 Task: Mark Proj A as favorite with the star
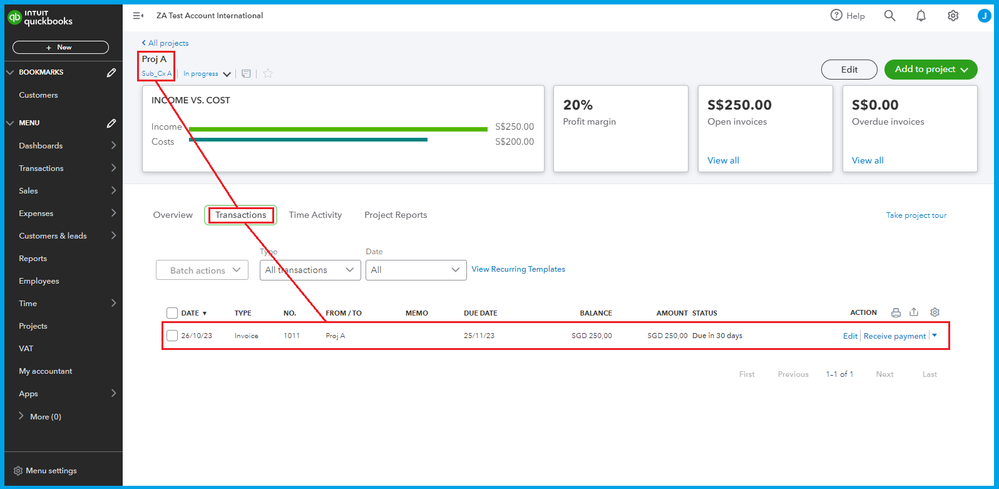coord(268,74)
